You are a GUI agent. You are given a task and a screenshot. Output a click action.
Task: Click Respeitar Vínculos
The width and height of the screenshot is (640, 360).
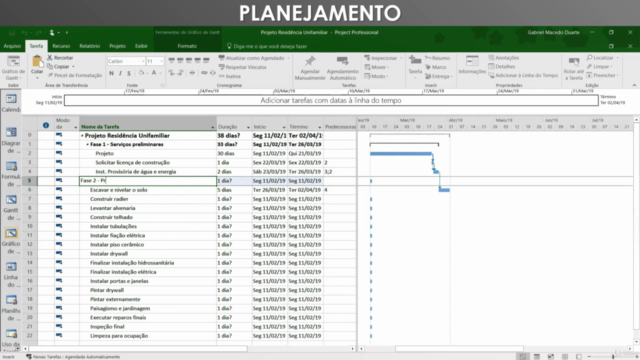click(242, 67)
